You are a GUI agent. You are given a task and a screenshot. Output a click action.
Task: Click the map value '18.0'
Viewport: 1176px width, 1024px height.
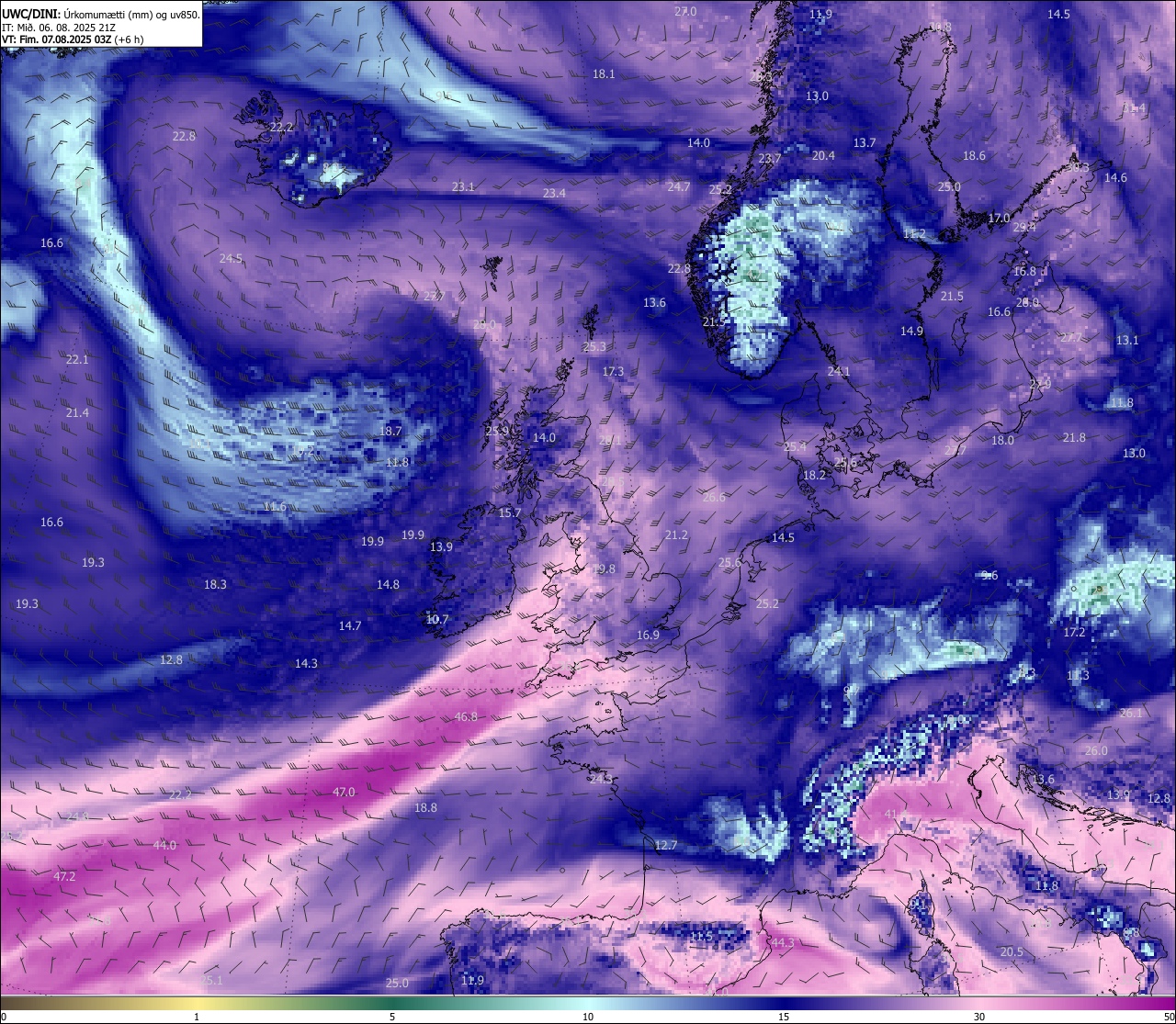[1002, 441]
